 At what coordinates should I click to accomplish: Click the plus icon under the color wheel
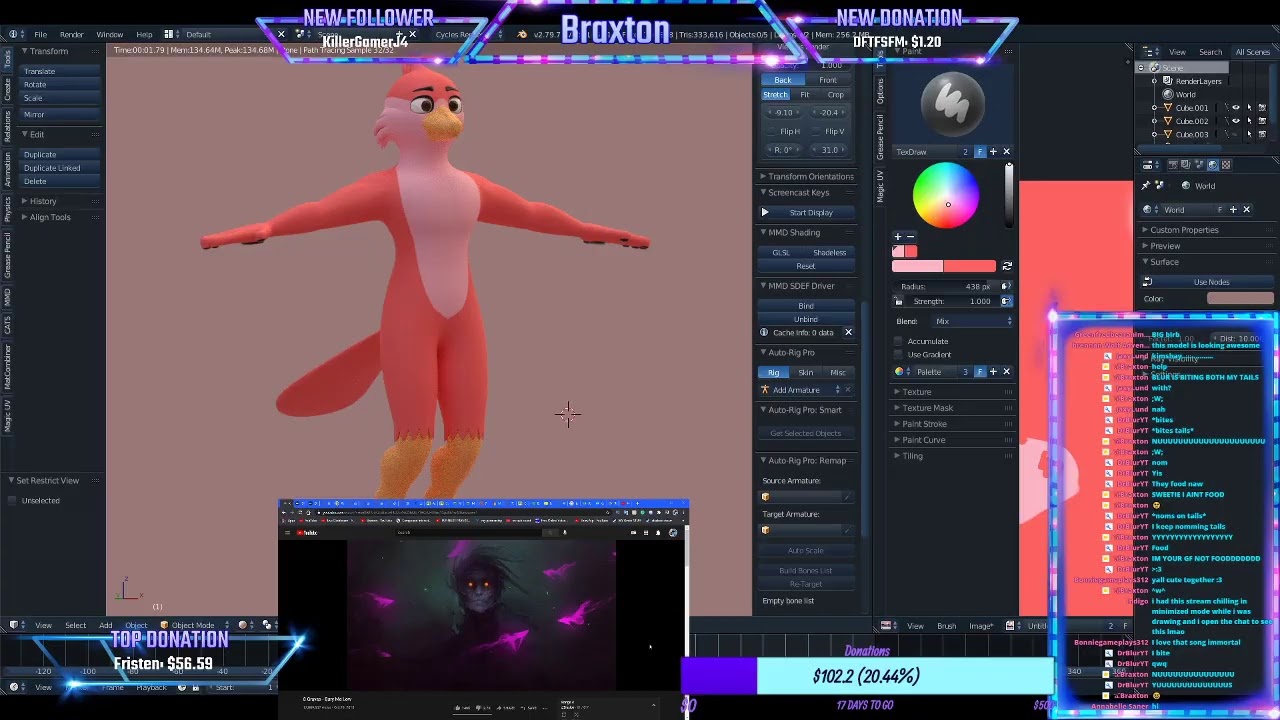pos(898,236)
